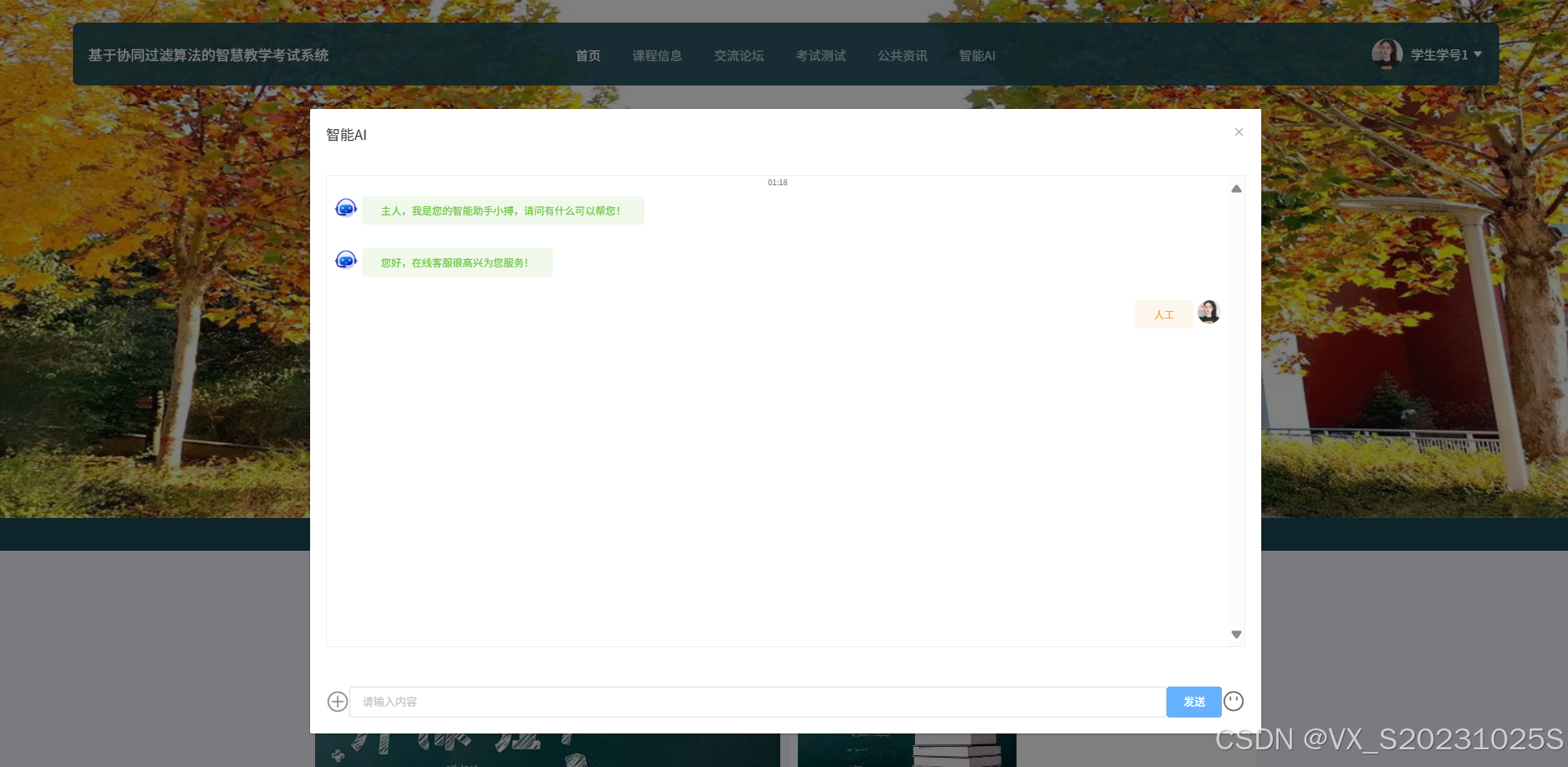Click the 01:18 chat timestamp
Screen dimensions: 1568x767
[778, 183]
